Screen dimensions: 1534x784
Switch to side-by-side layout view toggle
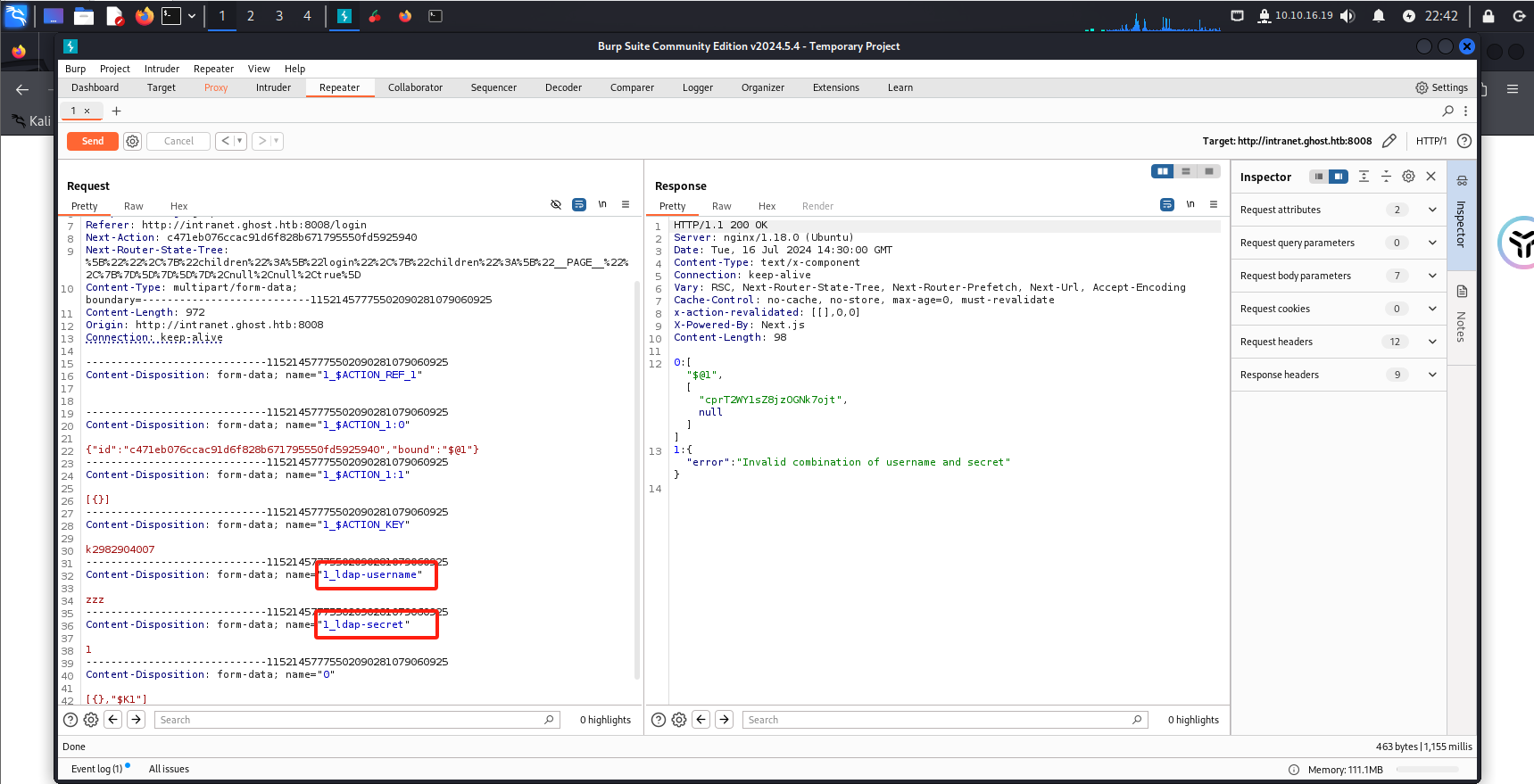click(x=1162, y=171)
